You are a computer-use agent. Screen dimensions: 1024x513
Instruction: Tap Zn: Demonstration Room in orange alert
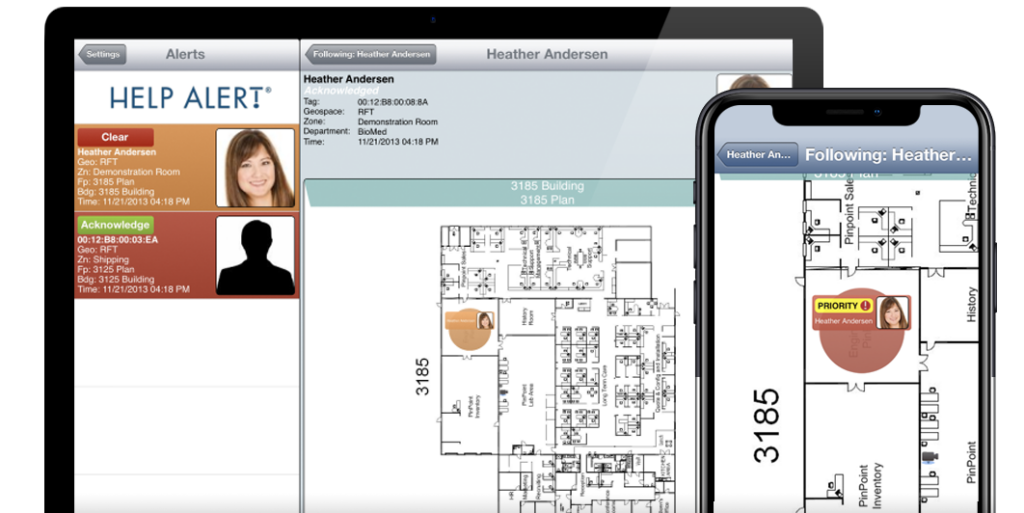[x=129, y=172]
